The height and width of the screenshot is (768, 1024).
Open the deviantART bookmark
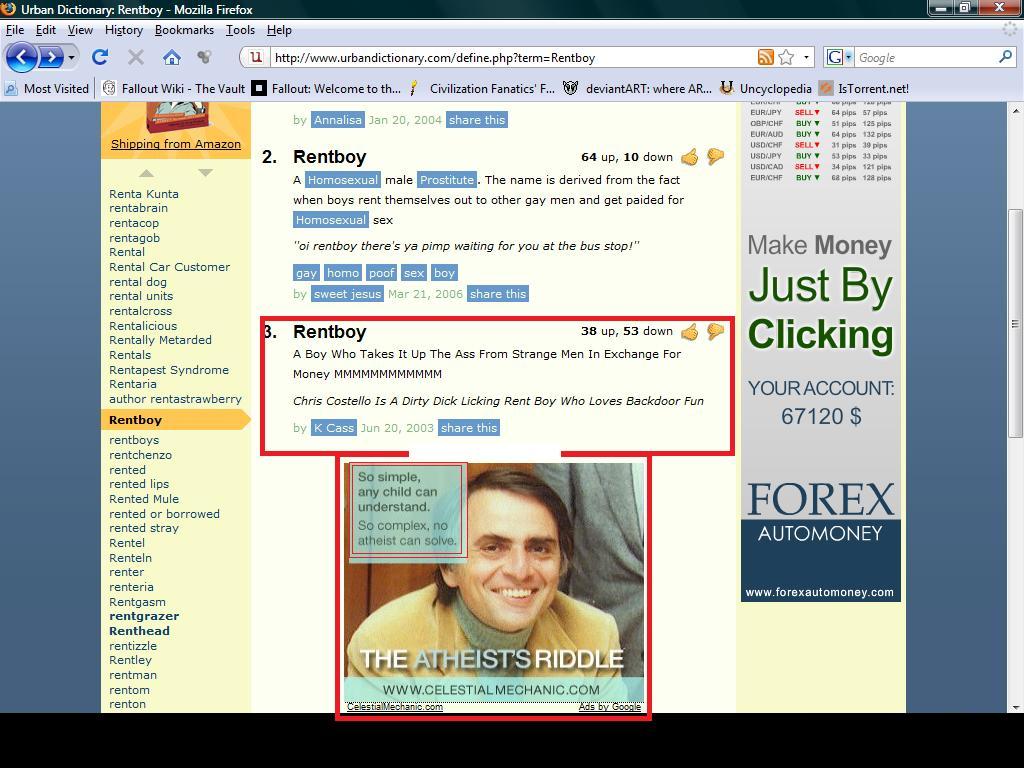(x=637, y=88)
